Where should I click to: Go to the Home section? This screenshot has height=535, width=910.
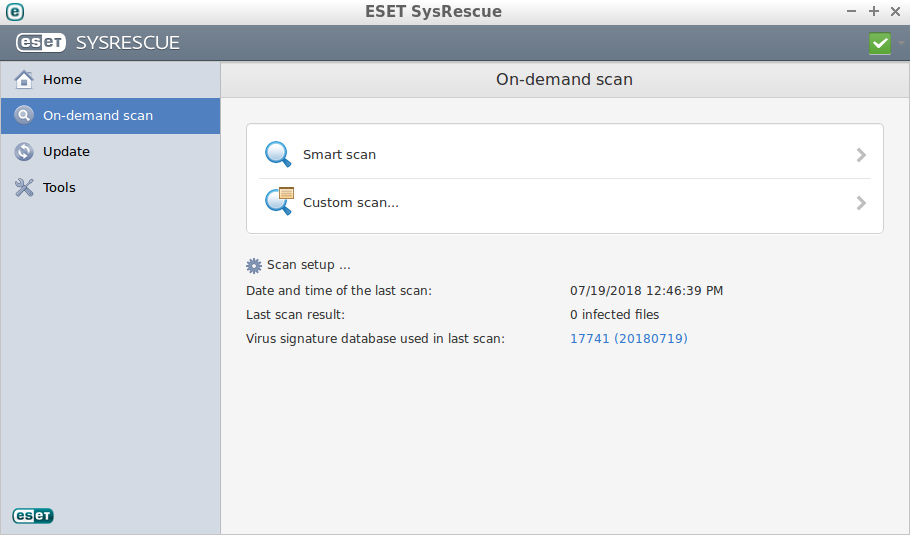pyautogui.click(x=110, y=79)
